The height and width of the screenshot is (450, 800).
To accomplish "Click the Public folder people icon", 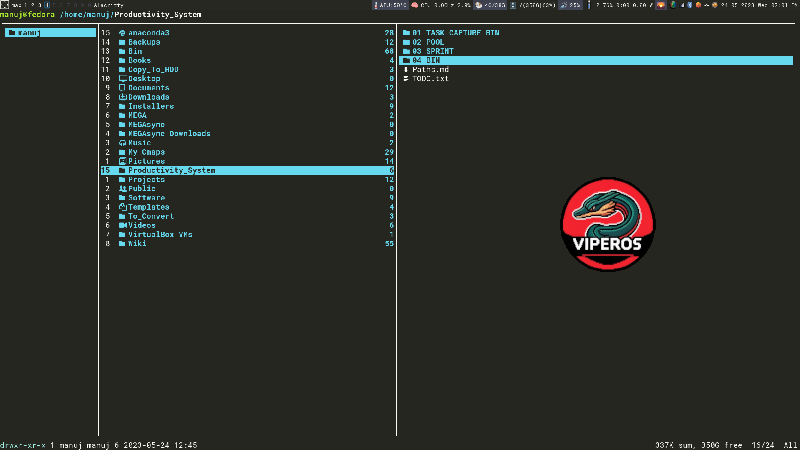I will point(122,188).
